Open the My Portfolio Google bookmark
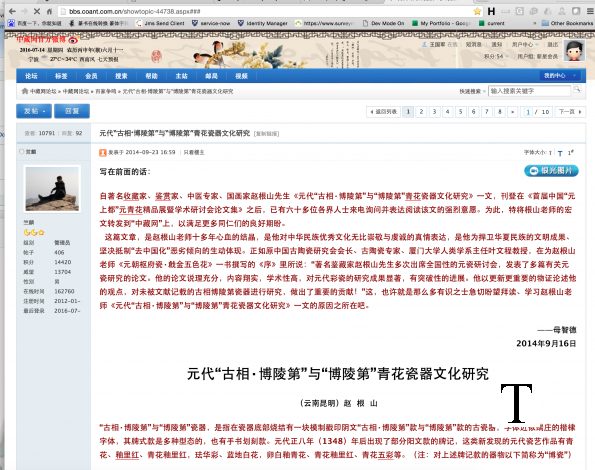The height and width of the screenshot is (470, 595). click(x=441, y=24)
